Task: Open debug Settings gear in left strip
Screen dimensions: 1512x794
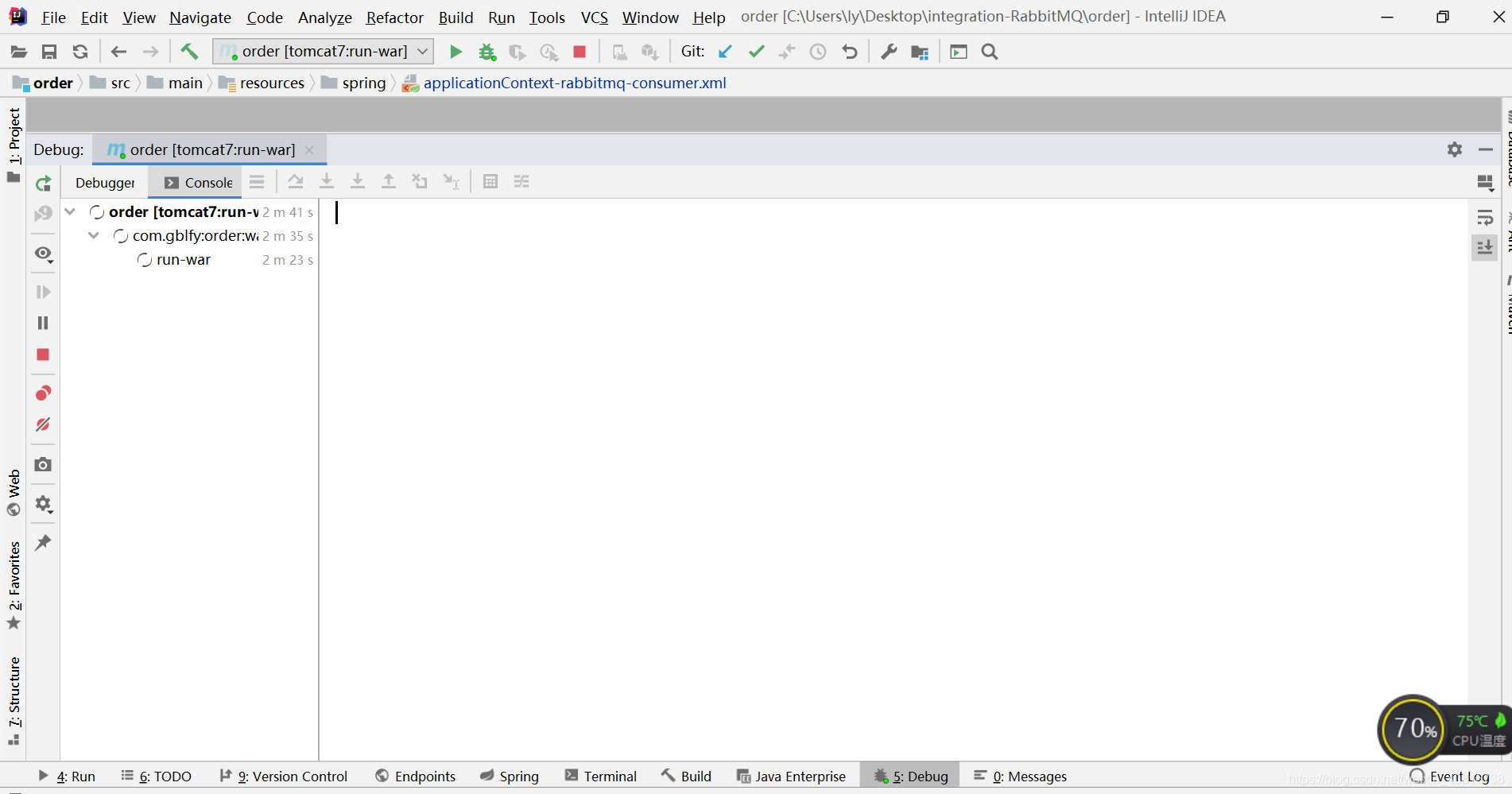Action: click(x=43, y=504)
